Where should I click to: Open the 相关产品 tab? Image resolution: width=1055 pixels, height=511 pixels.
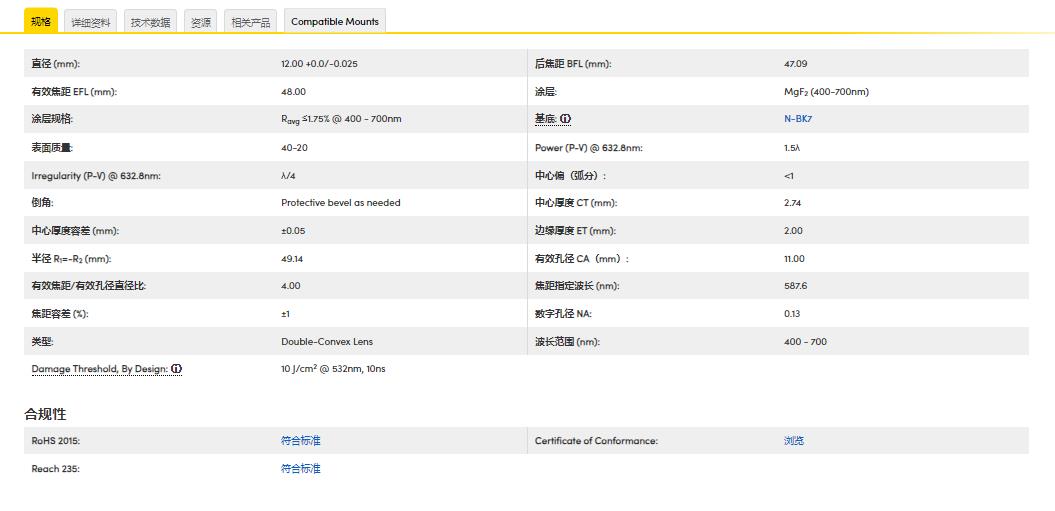click(250, 22)
